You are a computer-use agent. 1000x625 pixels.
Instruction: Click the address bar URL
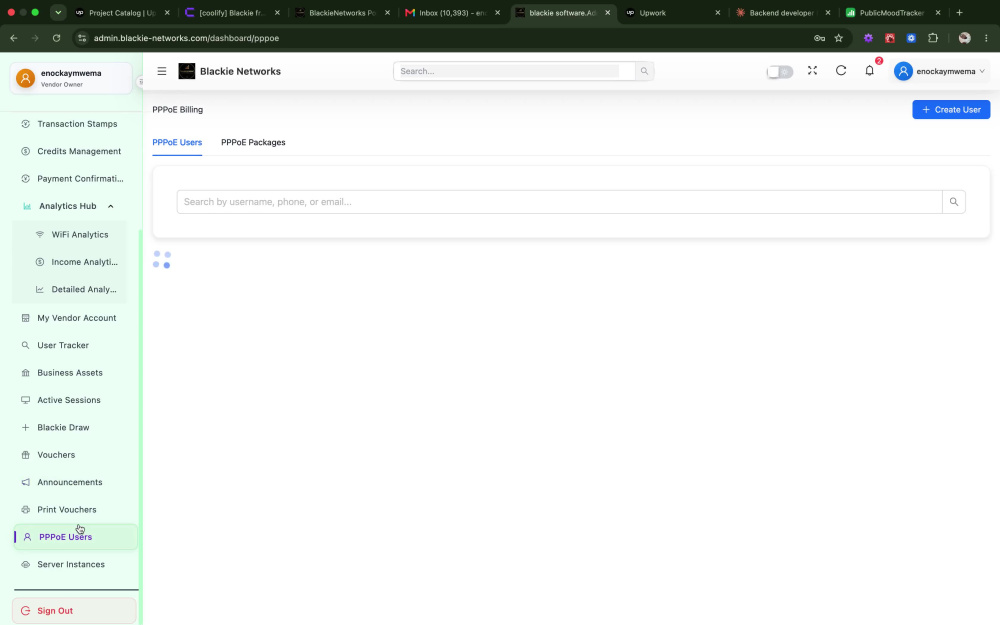(x=186, y=38)
